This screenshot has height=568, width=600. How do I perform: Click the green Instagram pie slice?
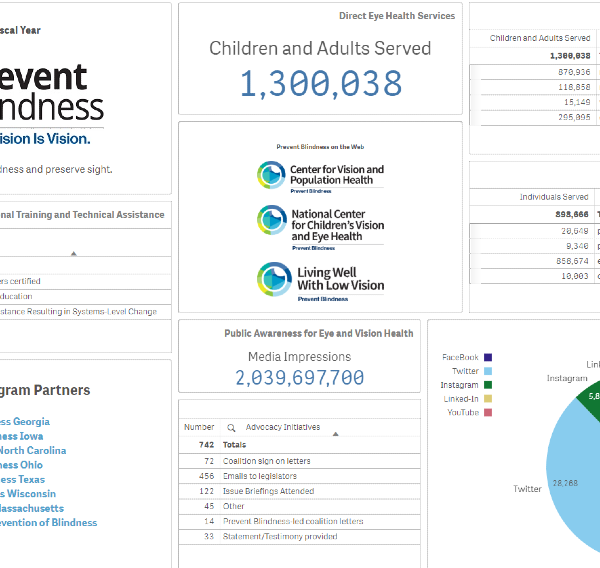coord(591,398)
